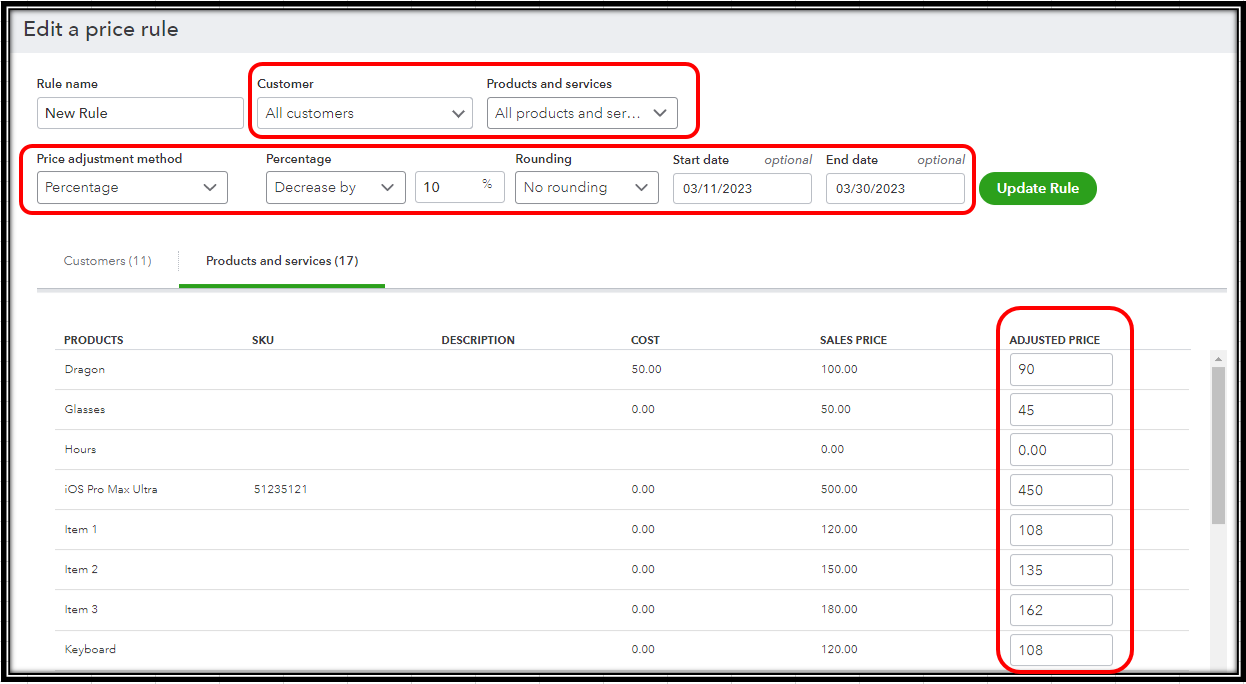Click the product list vertical scrollbar
The height and width of the screenshot is (684, 1246).
coord(1217,445)
